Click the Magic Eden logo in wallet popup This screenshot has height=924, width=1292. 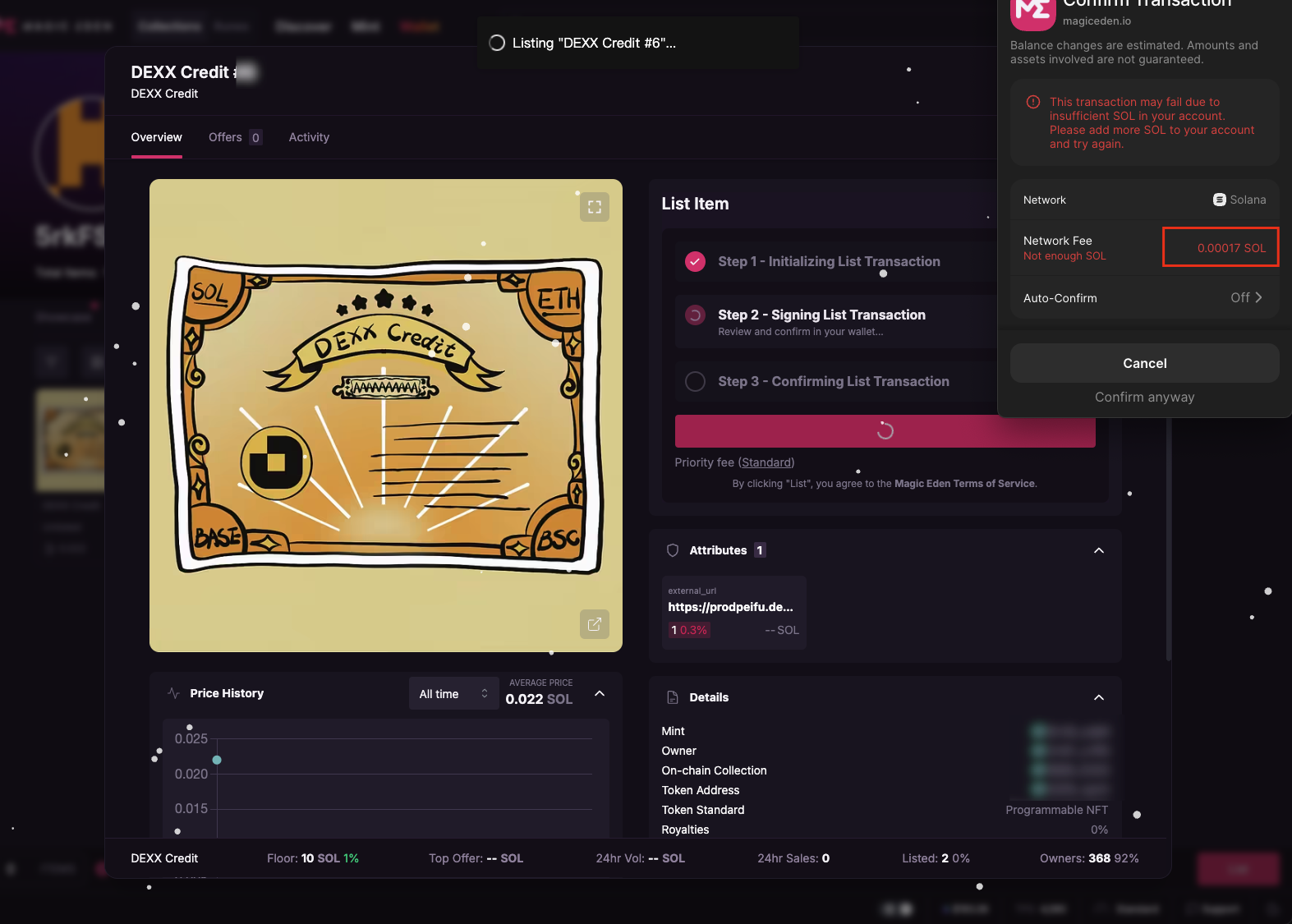[1032, 11]
